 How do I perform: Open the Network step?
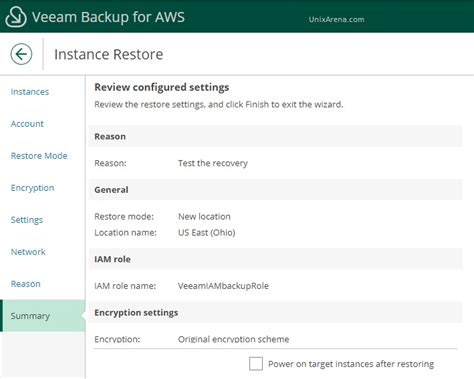(x=28, y=252)
